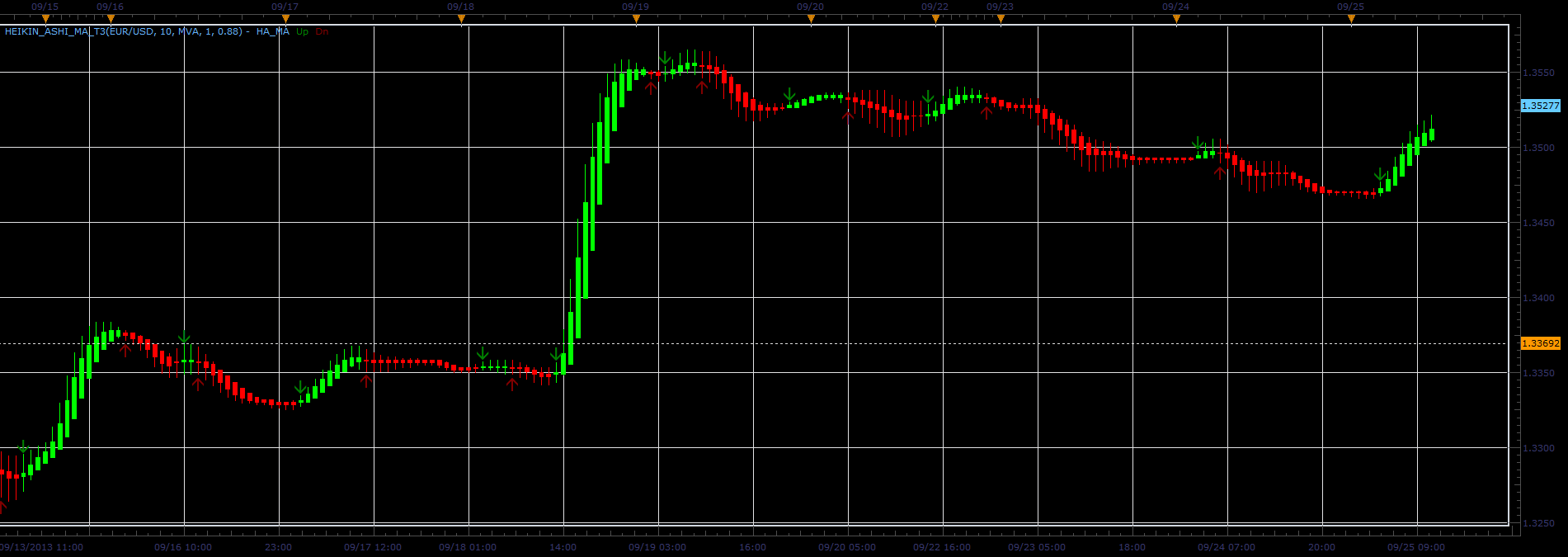Click the 1.3500 price axis label
Viewport: 1568px width, 557px height.
(1538, 148)
